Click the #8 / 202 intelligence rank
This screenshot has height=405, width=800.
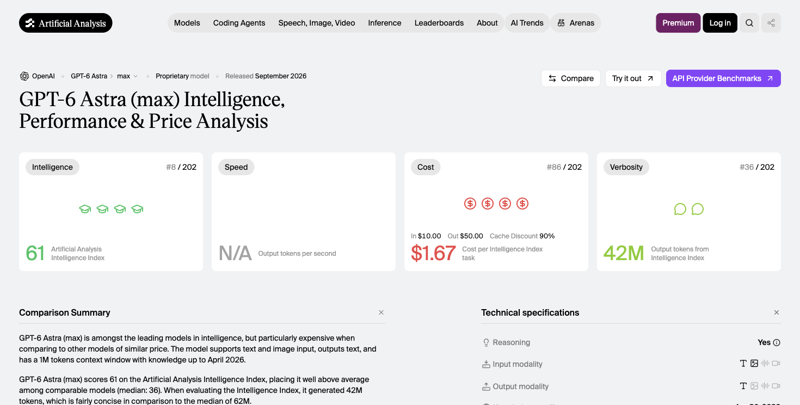[181, 167]
